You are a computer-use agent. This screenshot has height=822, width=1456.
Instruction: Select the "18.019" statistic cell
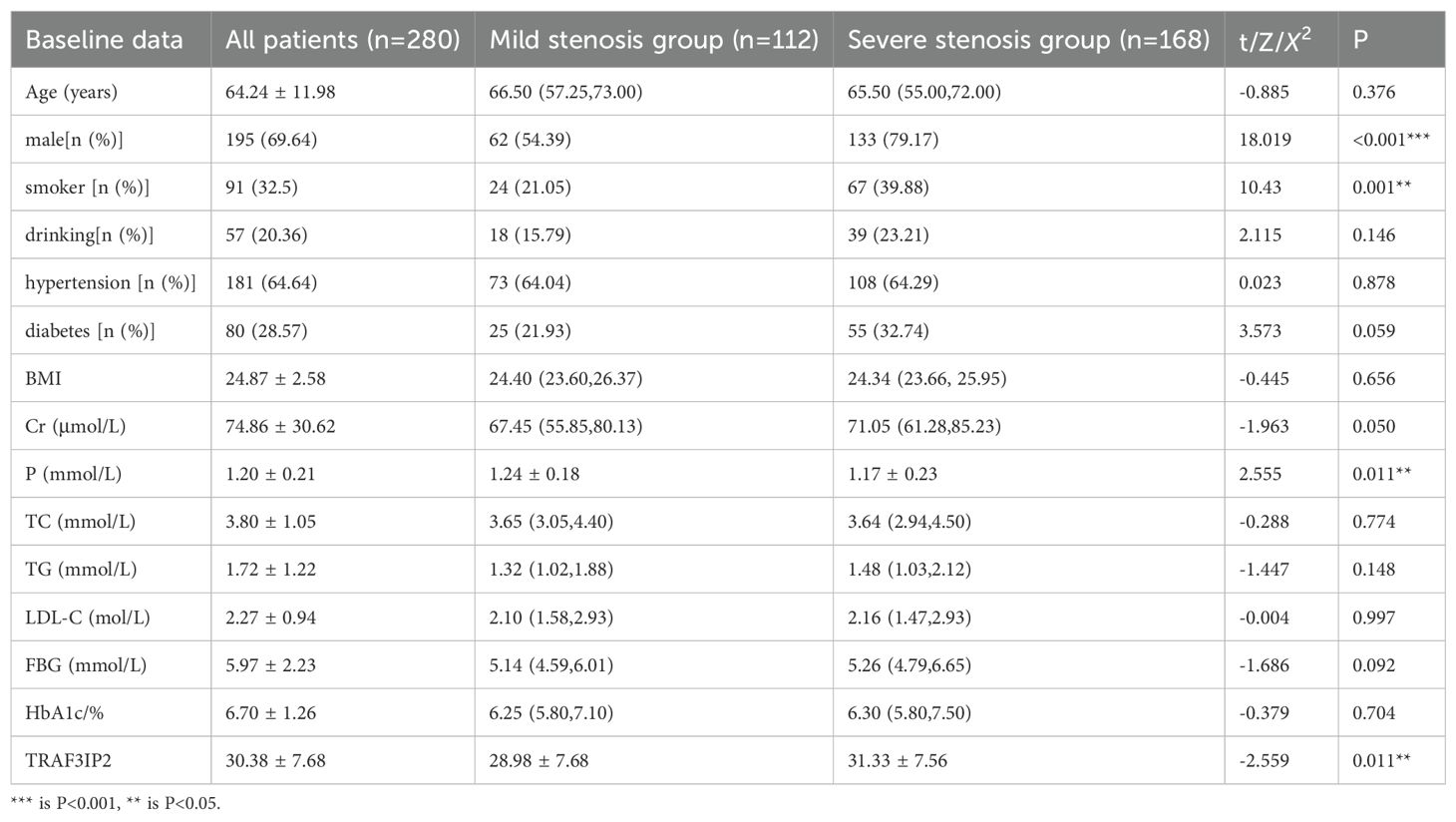click(1265, 140)
